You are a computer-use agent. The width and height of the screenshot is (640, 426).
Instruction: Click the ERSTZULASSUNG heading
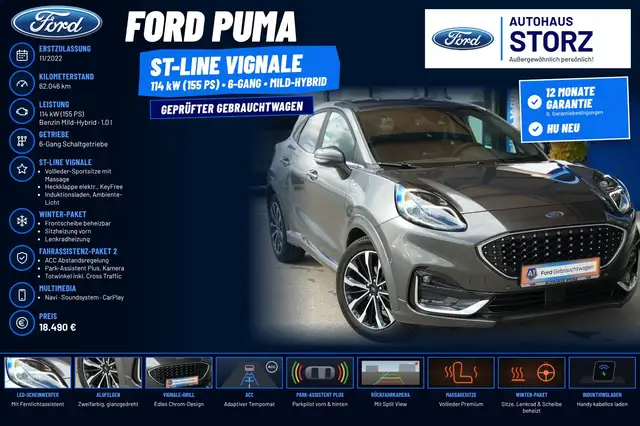65,49
